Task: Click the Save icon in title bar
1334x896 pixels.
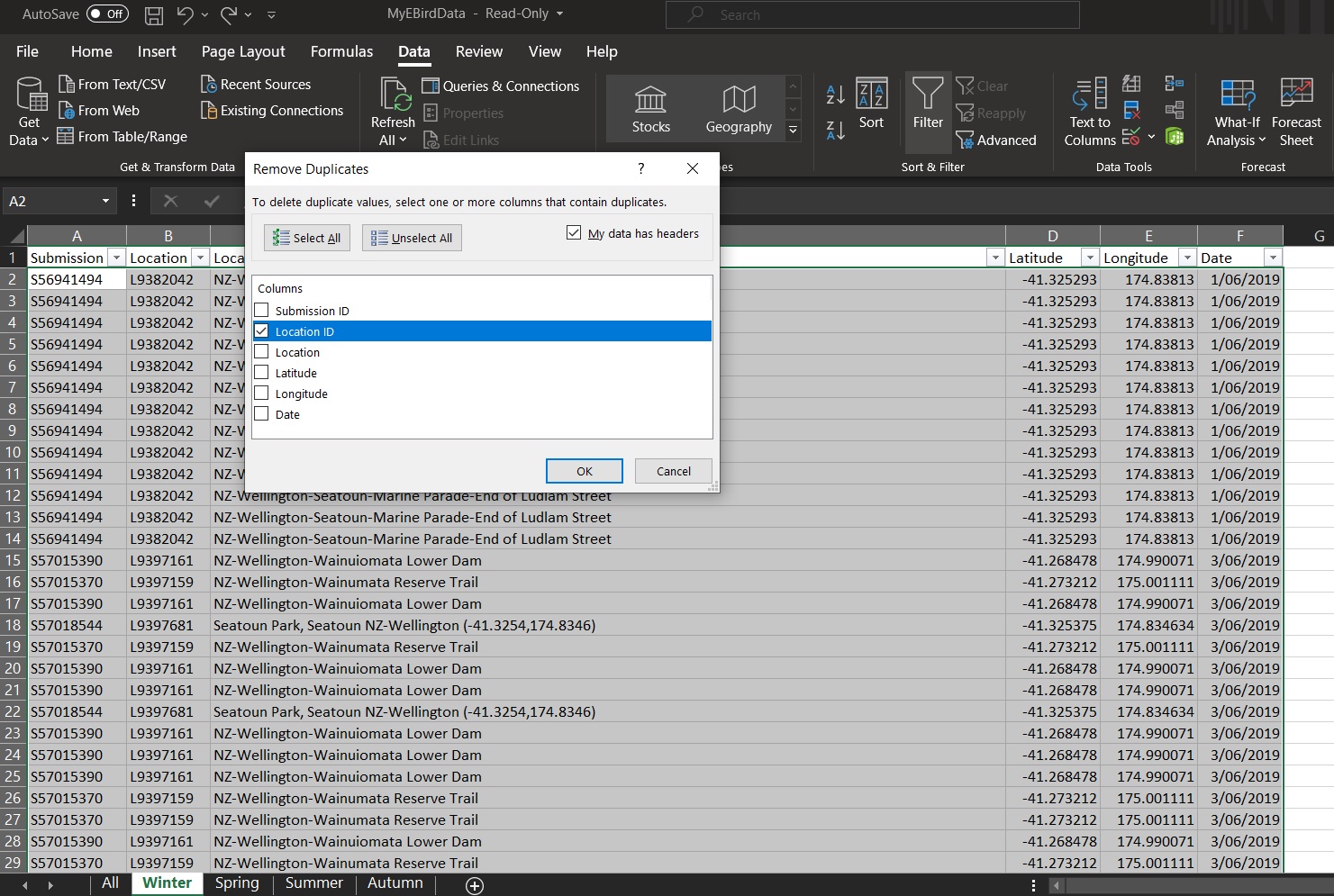Action: point(154,14)
